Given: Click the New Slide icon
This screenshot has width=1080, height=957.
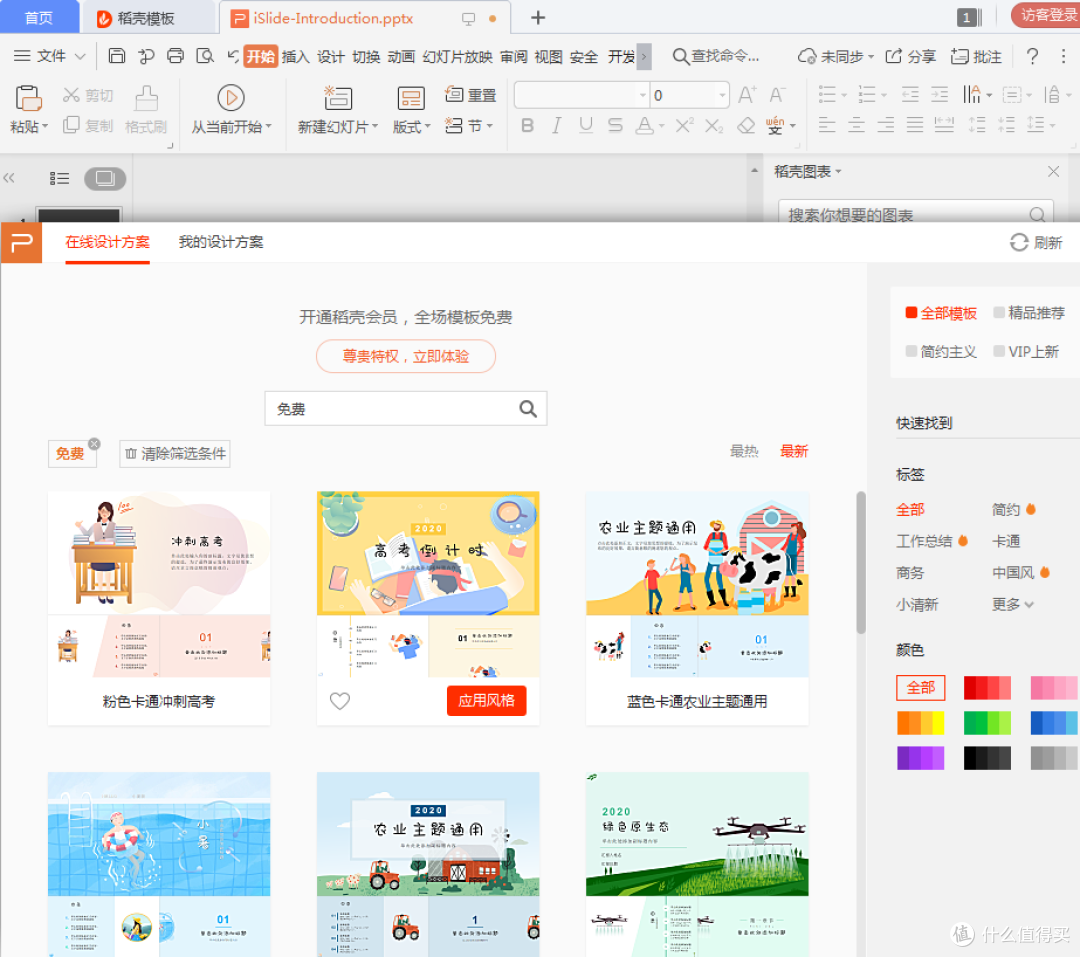Looking at the screenshot, I should tap(338, 98).
